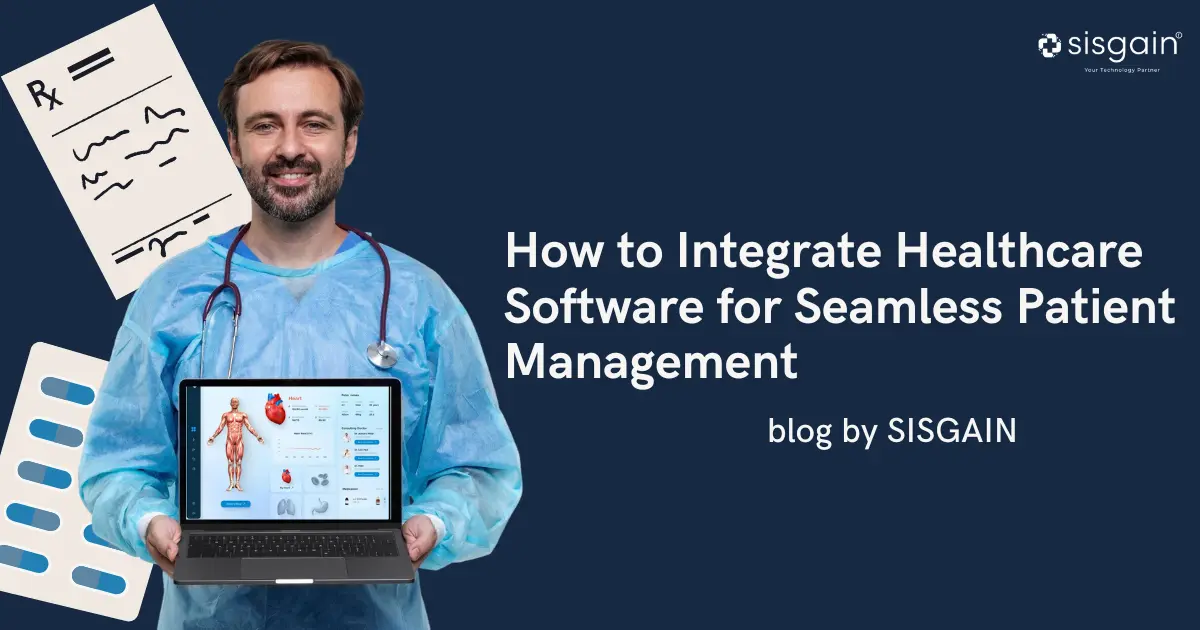The width and height of the screenshot is (1200, 630).
Task: Click the collapse arrow at top of sidebar
Action: click(x=194, y=386)
